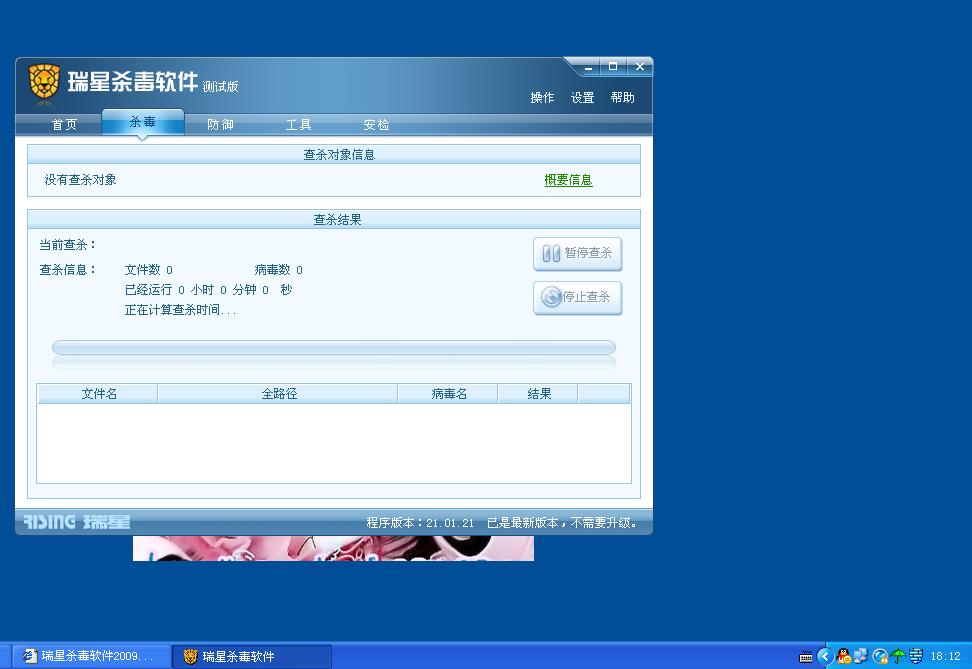Image resolution: width=972 pixels, height=669 pixels.
Task: Click the blue striped shield tray icon
Action: coord(916,656)
